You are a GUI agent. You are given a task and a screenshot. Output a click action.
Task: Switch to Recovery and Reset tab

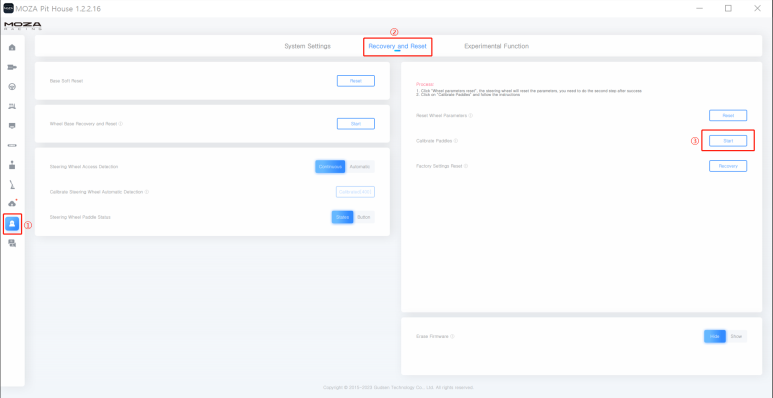[397, 46]
